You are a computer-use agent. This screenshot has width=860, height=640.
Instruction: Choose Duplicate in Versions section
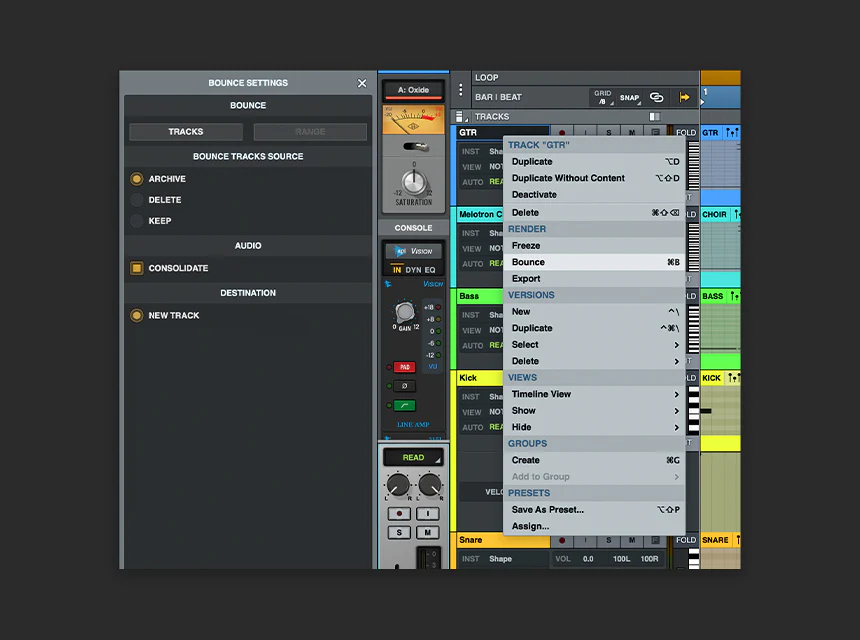point(595,328)
